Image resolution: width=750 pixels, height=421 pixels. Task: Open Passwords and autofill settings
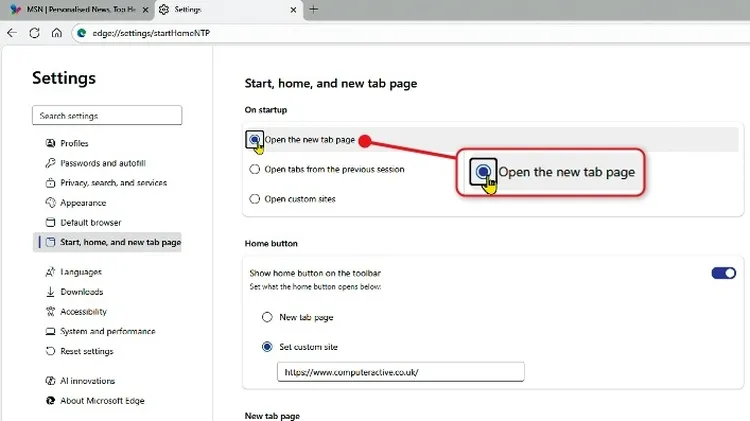tap(102, 163)
